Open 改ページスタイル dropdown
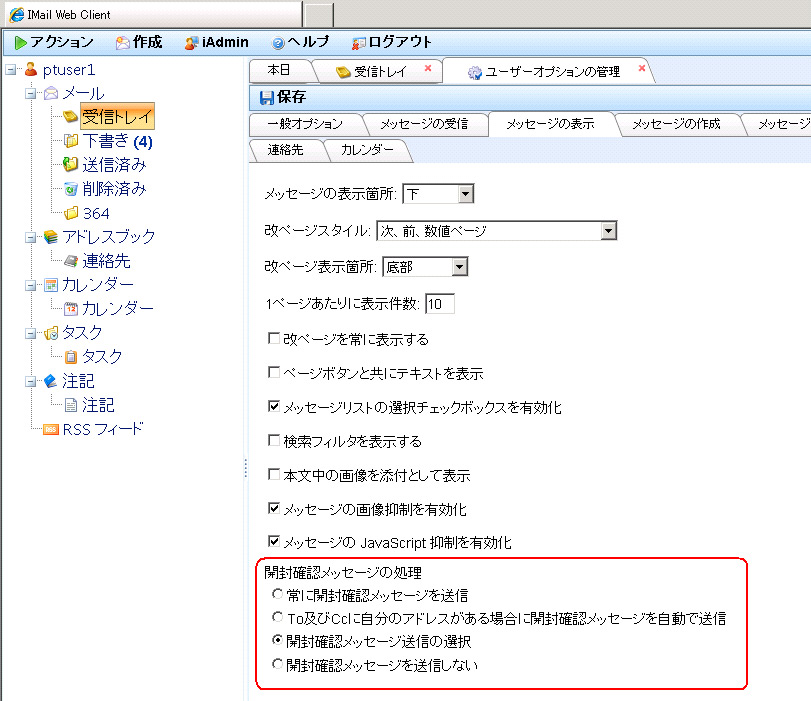 pos(497,231)
